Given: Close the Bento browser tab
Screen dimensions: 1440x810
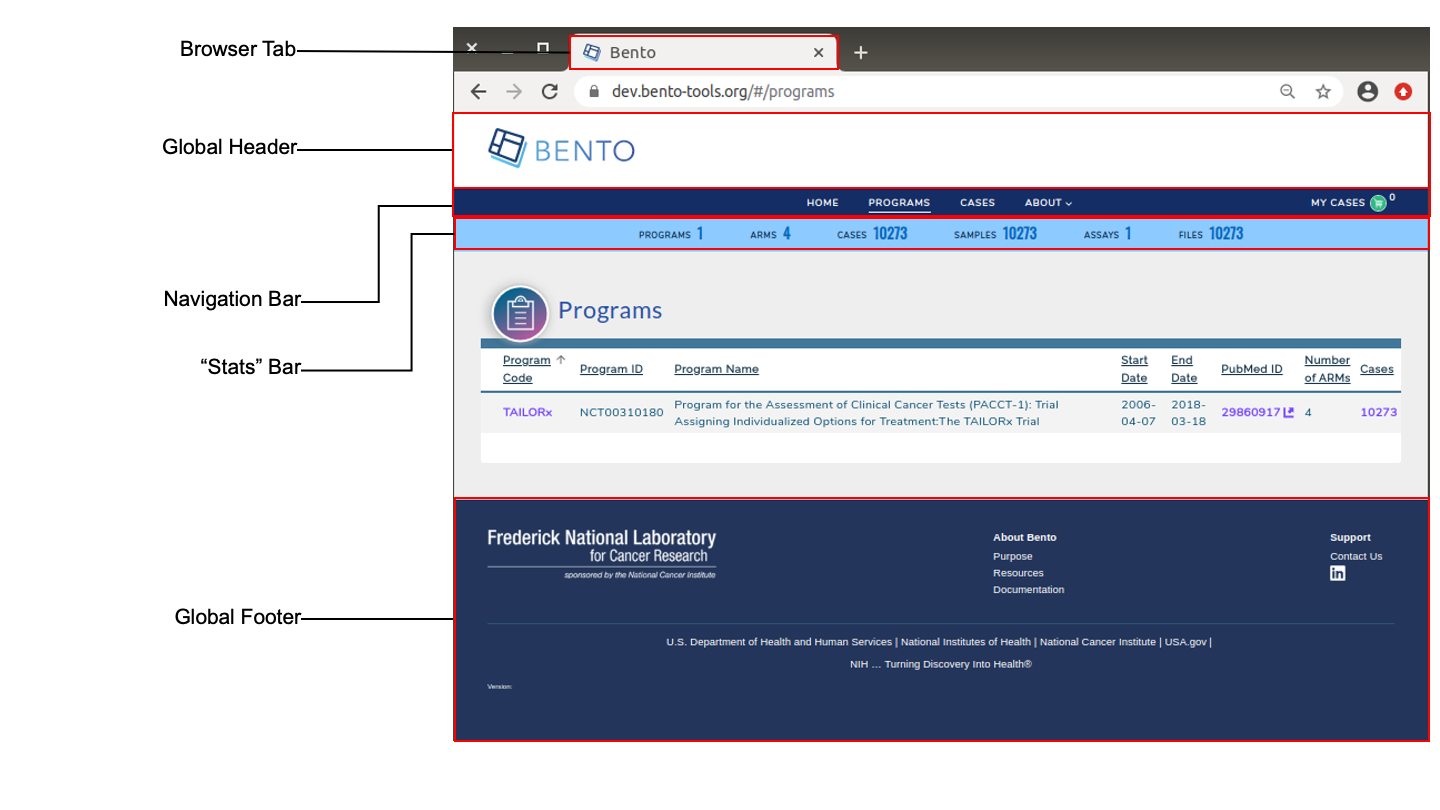Looking at the screenshot, I should pos(818,53).
